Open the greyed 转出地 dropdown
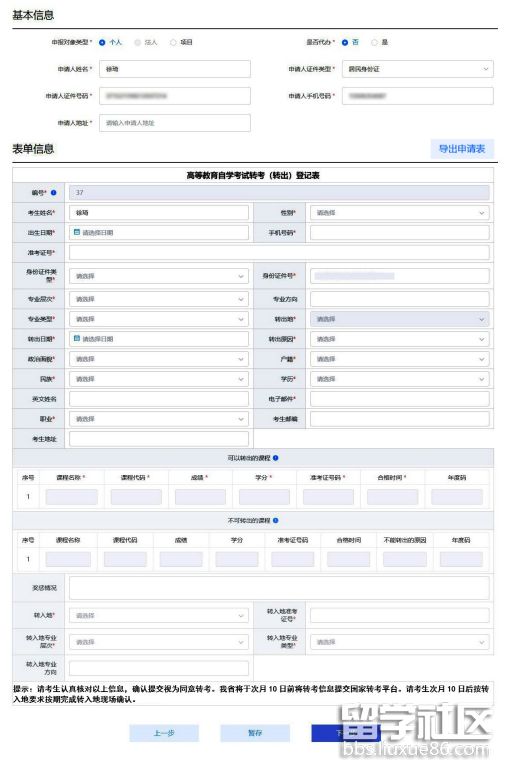 399,319
